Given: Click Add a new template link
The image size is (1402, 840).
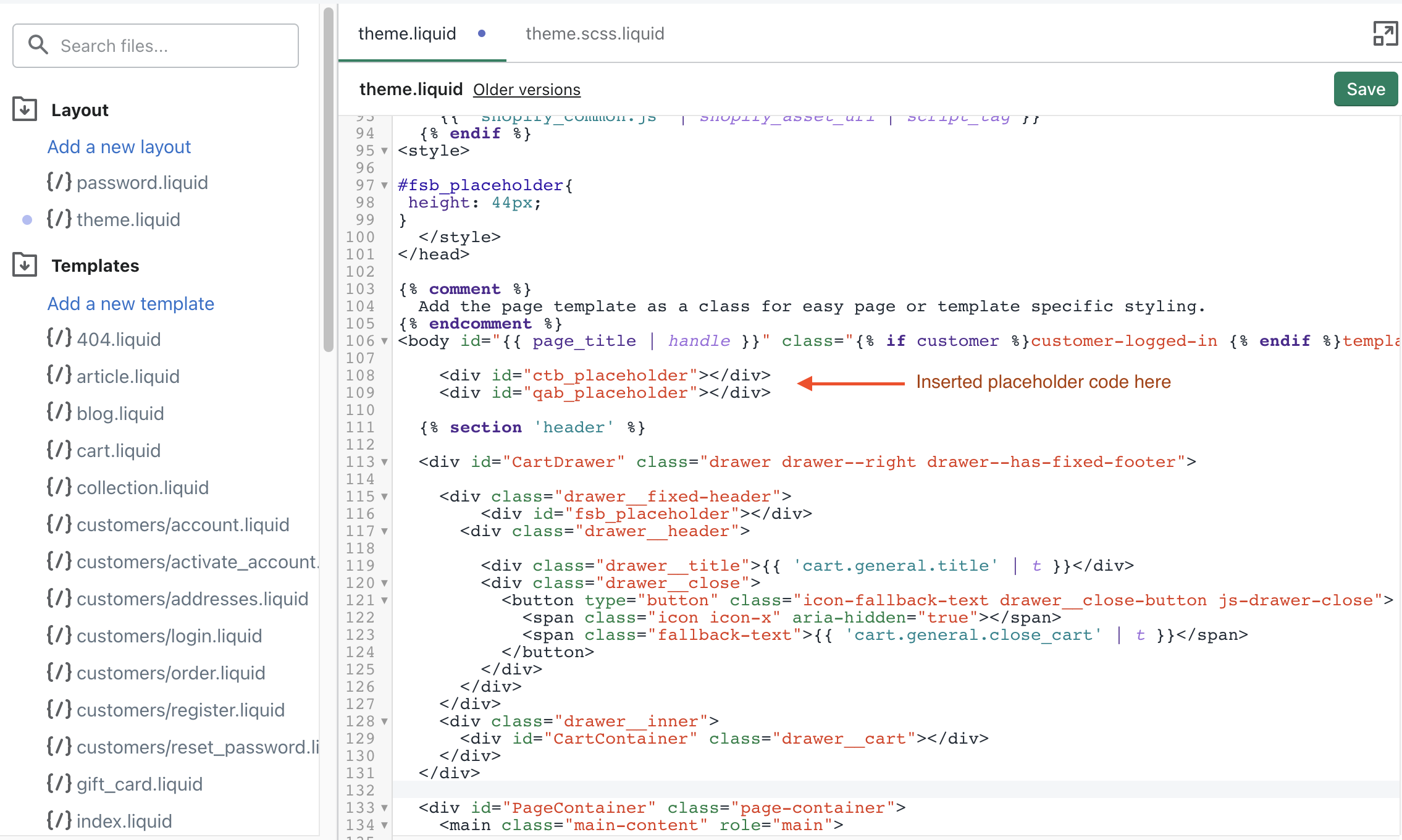Looking at the screenshot, I should point(131,303).
